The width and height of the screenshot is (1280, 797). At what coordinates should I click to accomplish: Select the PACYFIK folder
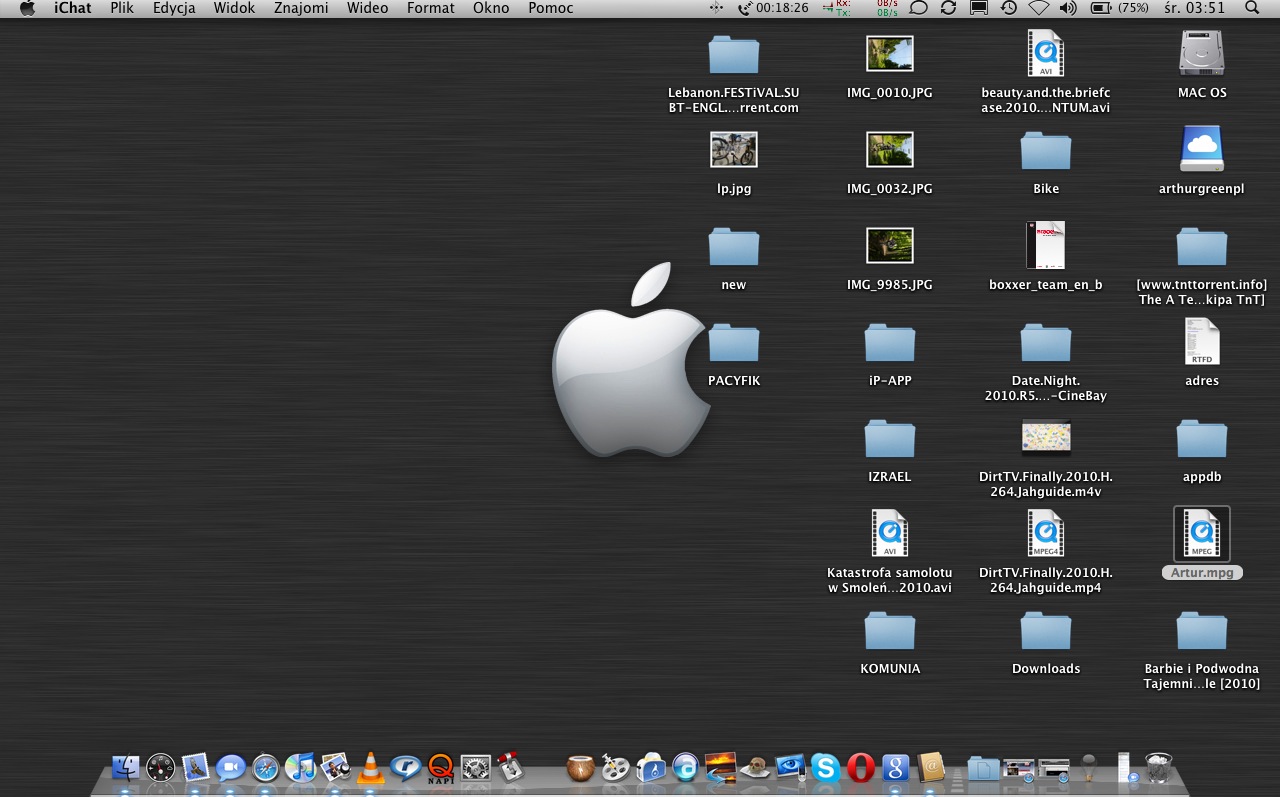coord(734,342)
